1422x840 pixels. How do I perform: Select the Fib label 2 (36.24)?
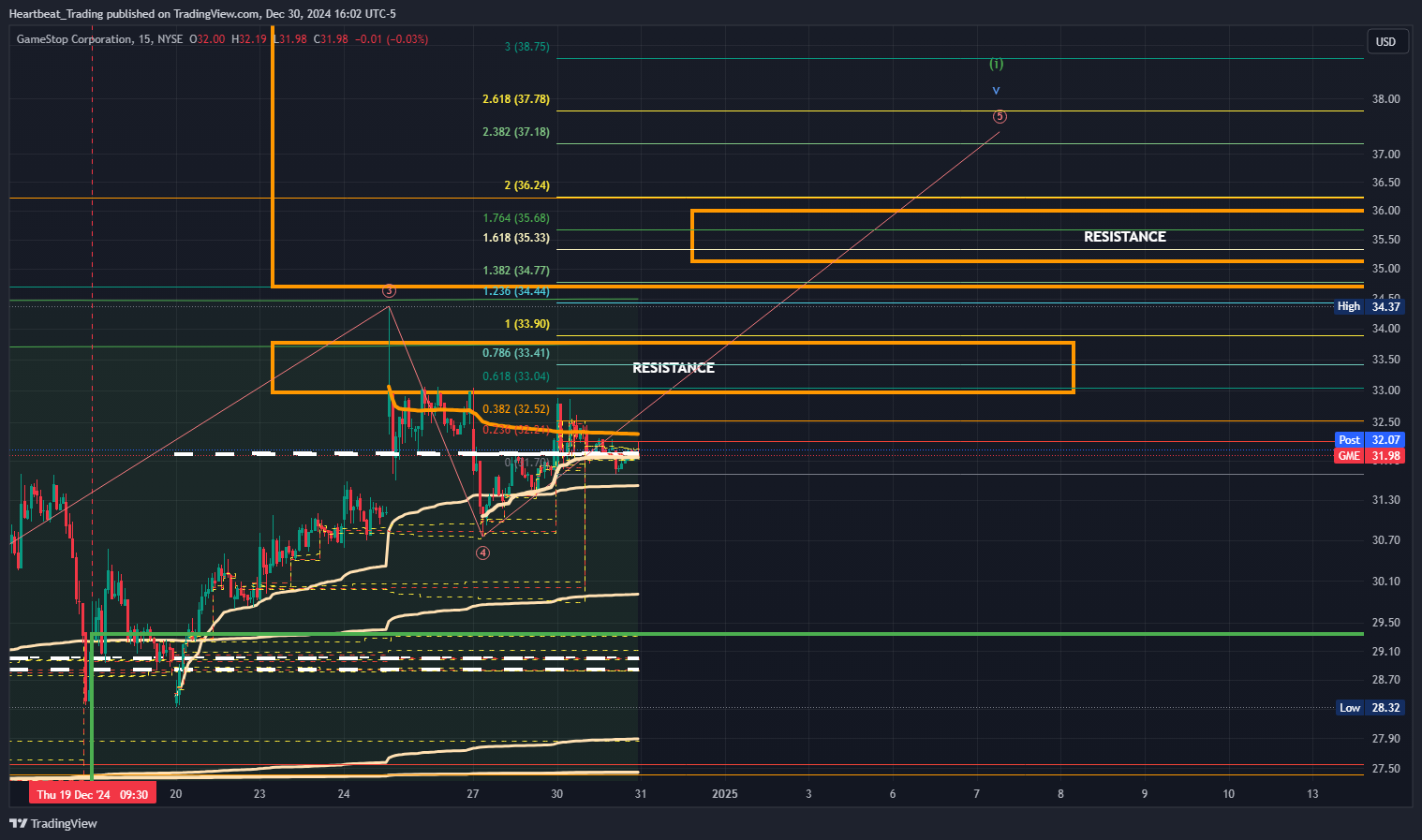(527, 185)
